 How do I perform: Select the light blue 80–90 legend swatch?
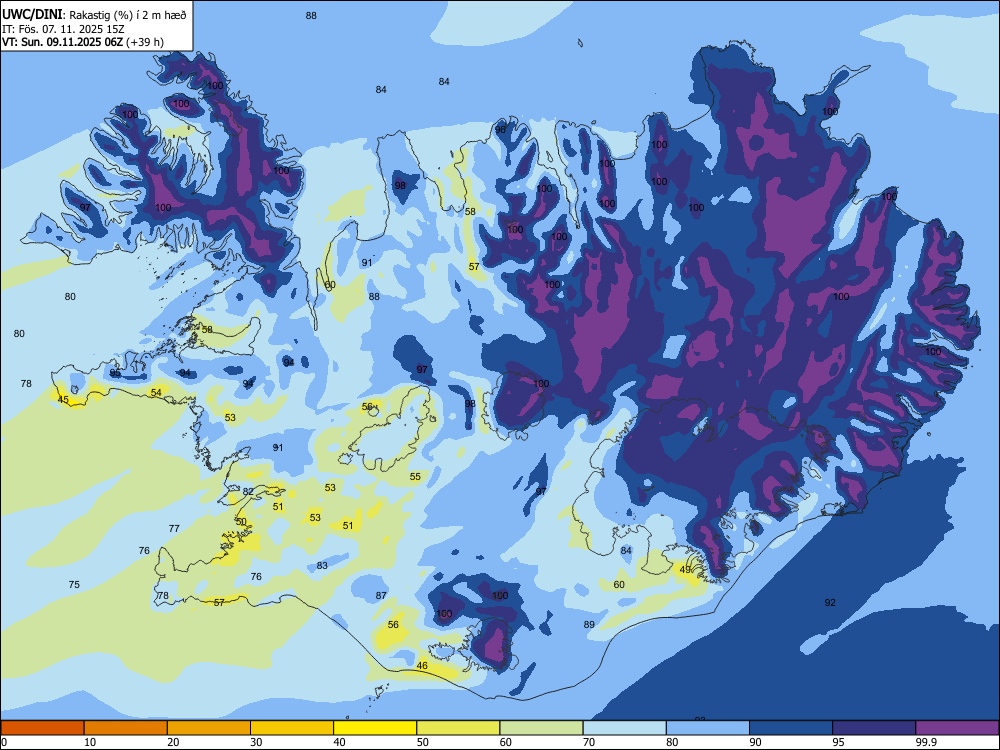pos(708,728)
